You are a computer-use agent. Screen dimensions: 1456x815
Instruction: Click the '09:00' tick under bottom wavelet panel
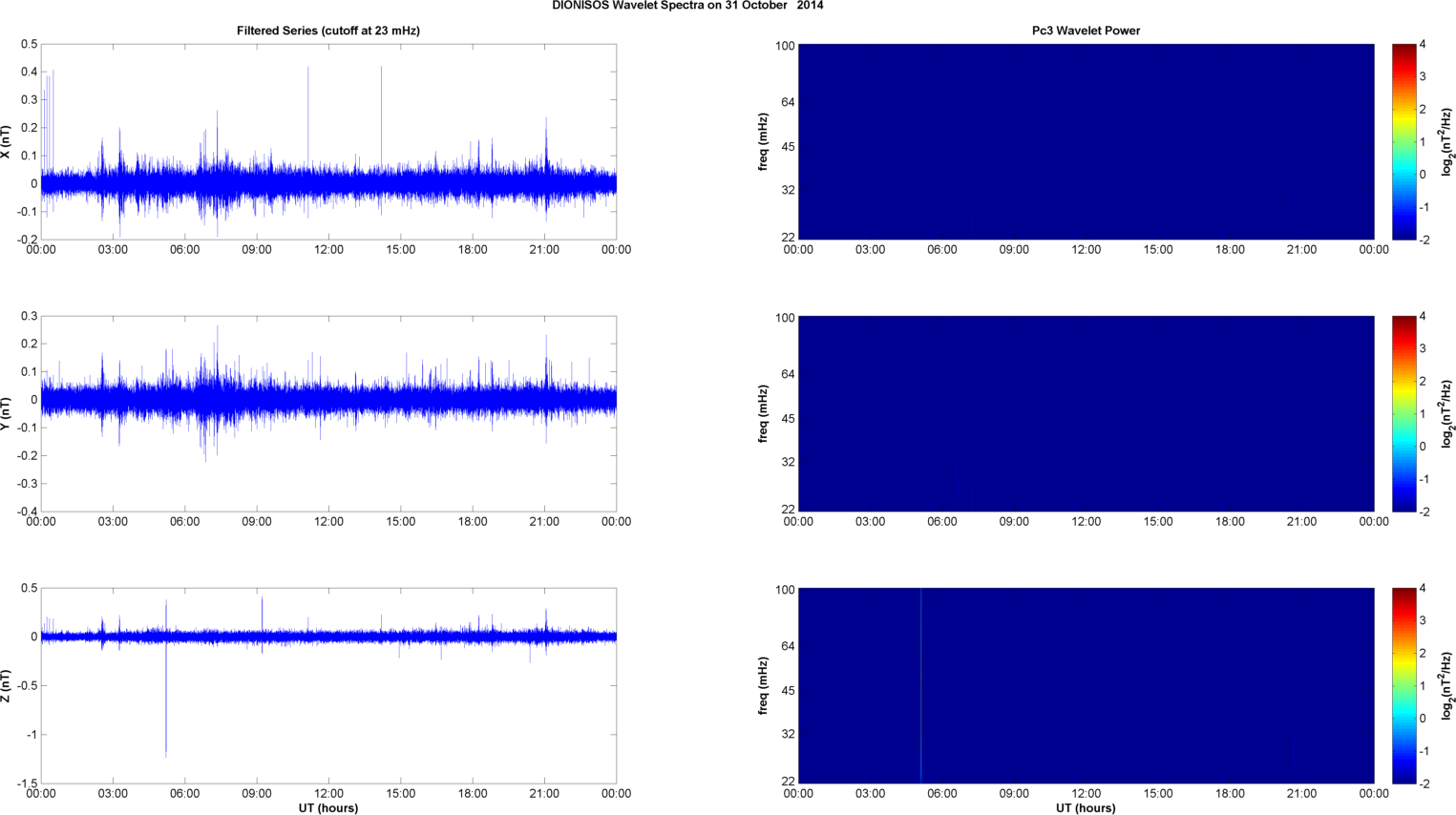point(1014,794)
